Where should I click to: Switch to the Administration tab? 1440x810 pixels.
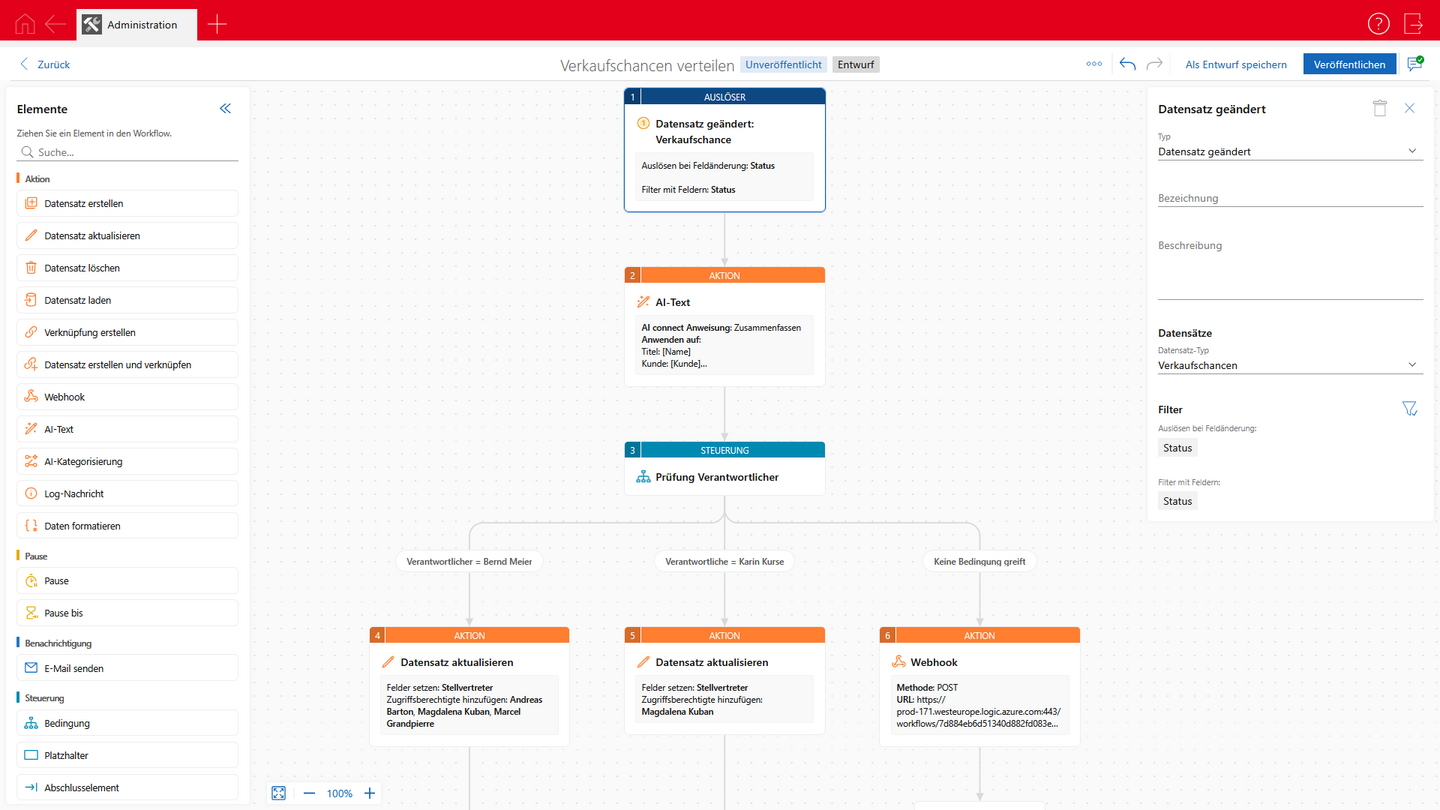(x=137, y=25)
